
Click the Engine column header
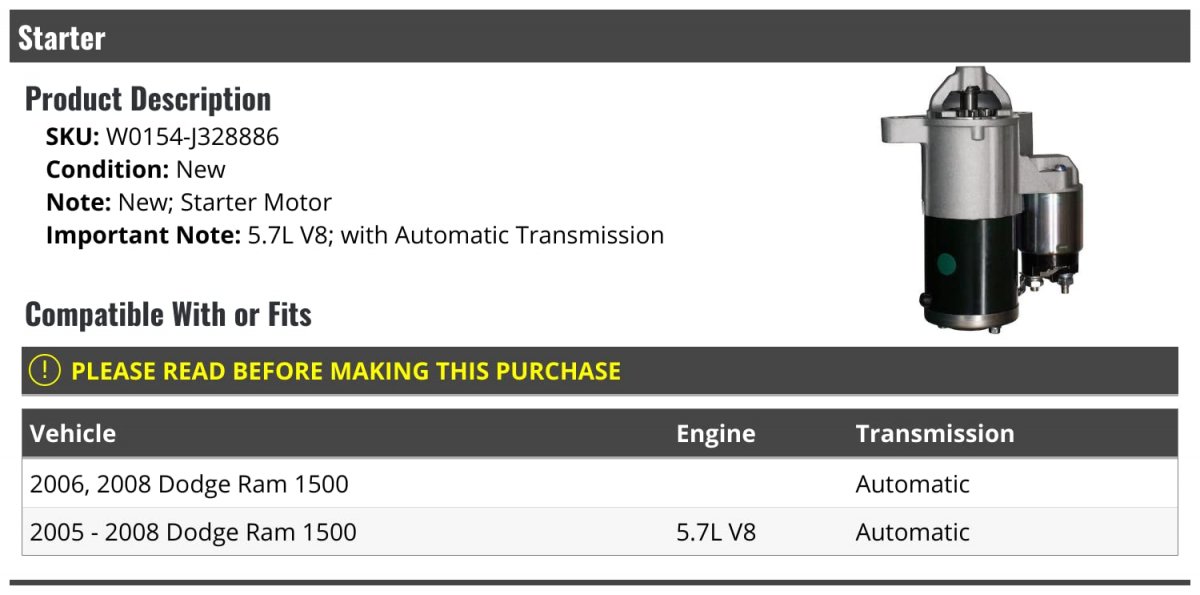tap(716, 433)
